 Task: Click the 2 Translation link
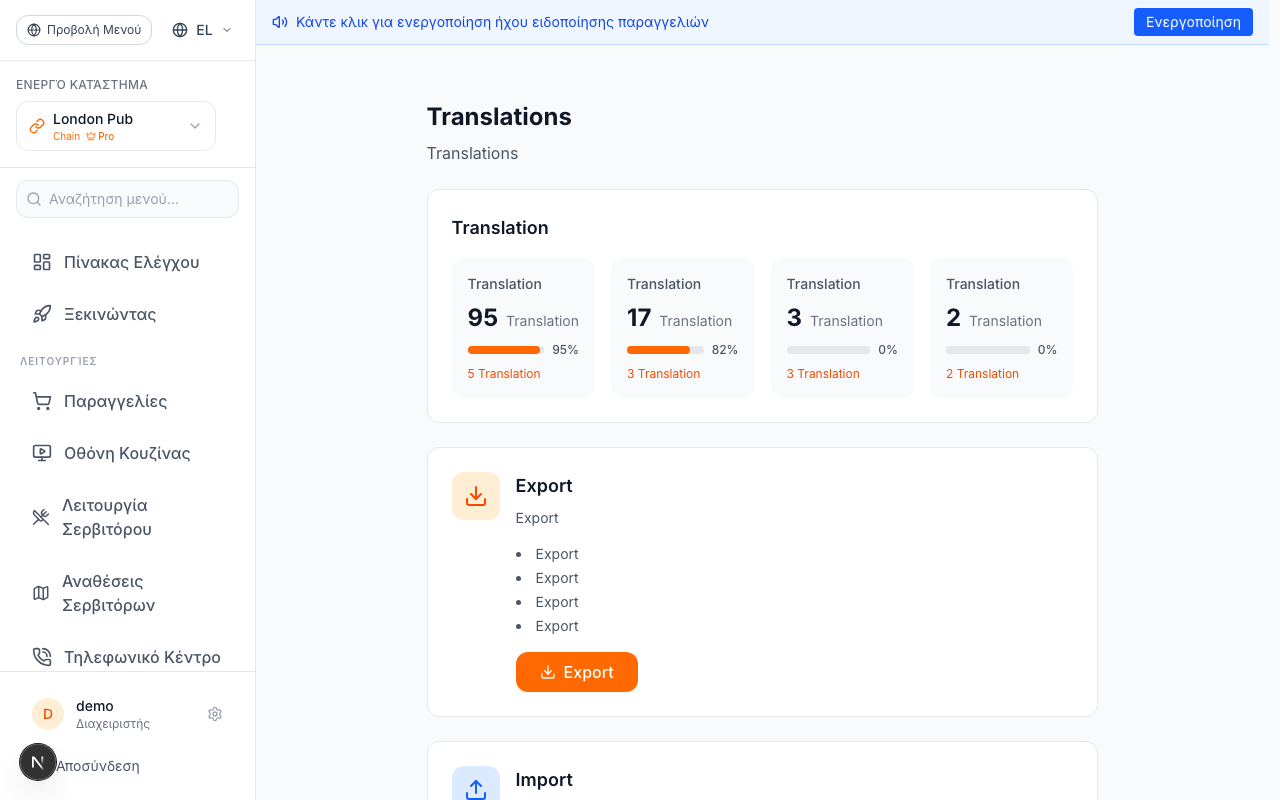(983, 374)
